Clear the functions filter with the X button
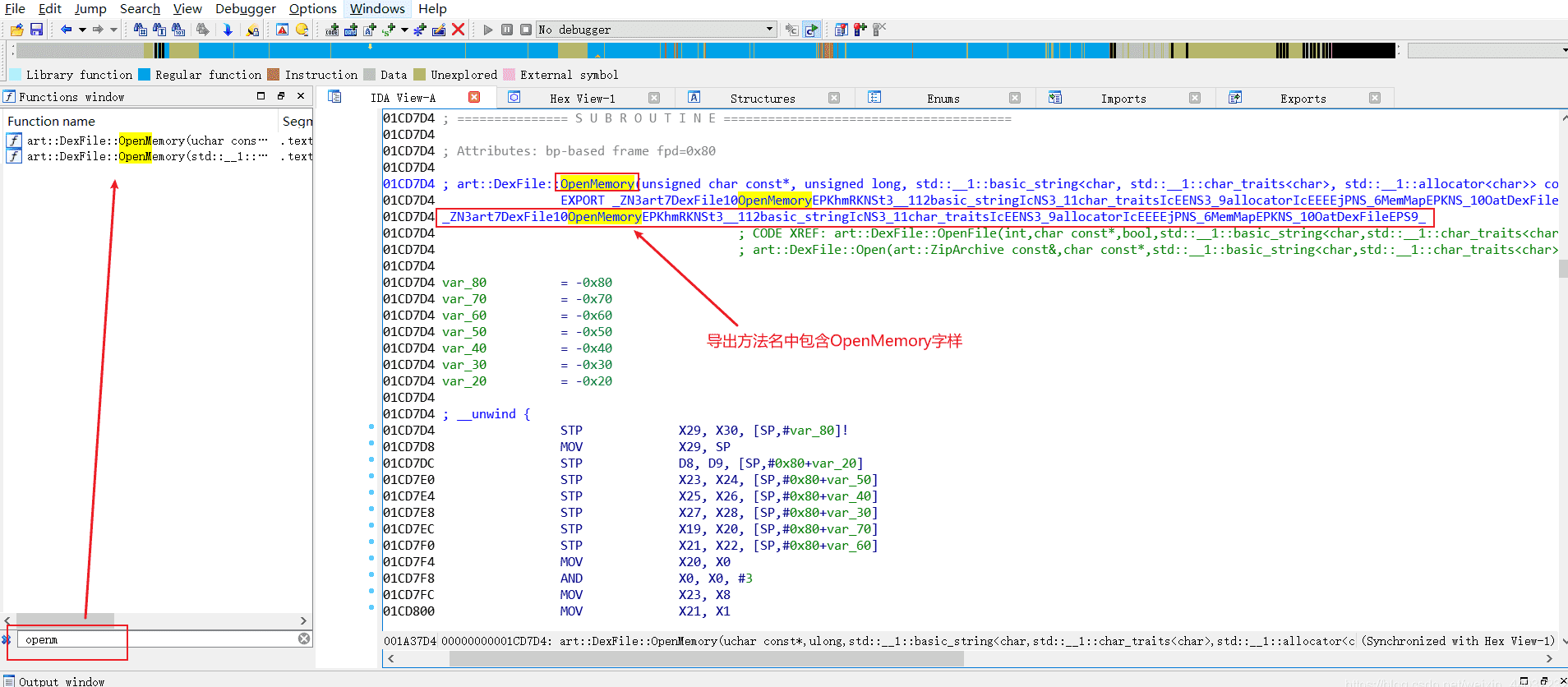The width and height of the screenshot is (1568, 687). tap(304, 639)
